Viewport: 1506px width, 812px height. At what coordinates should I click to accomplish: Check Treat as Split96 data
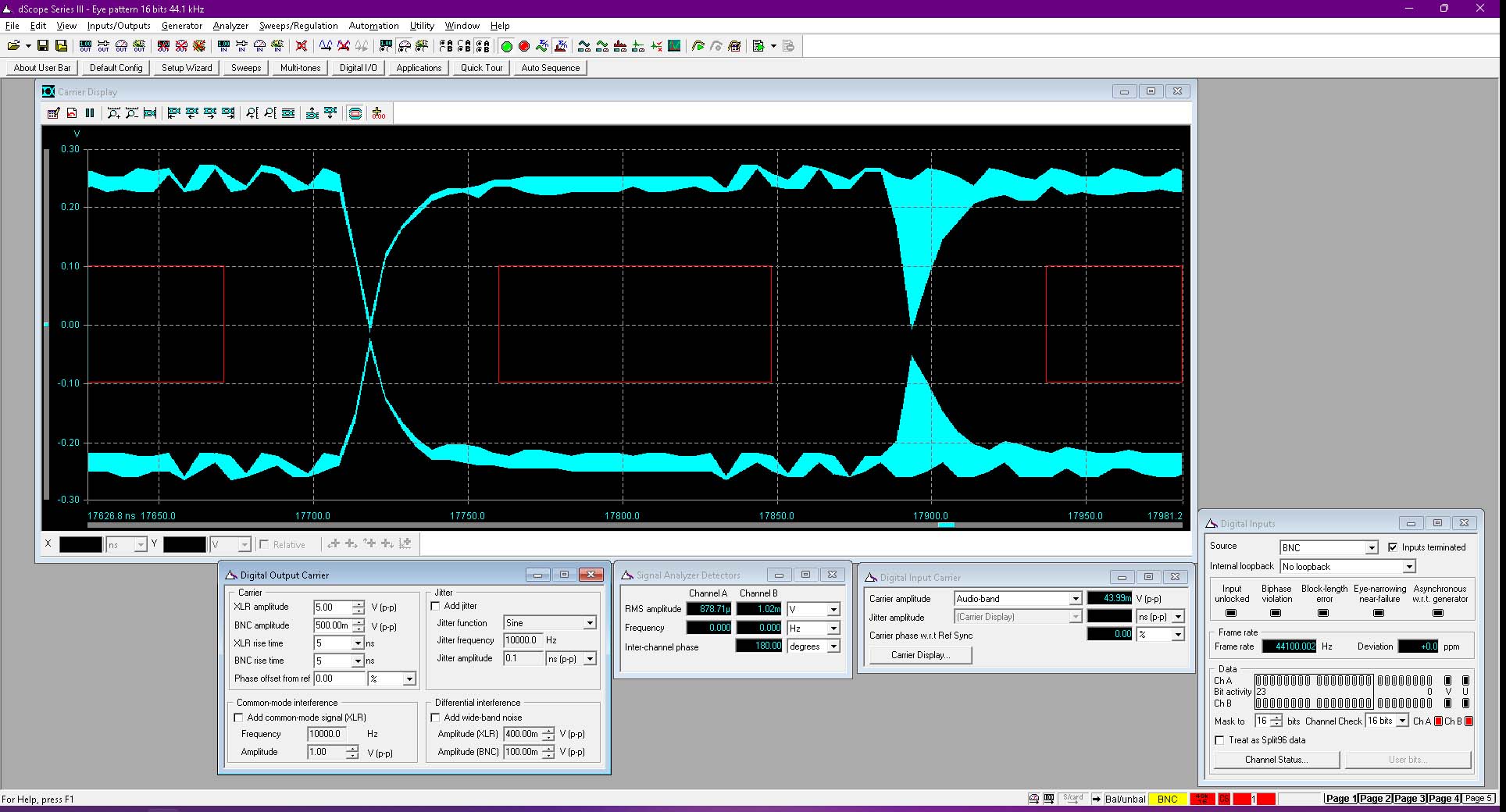tap(1219, 740)
